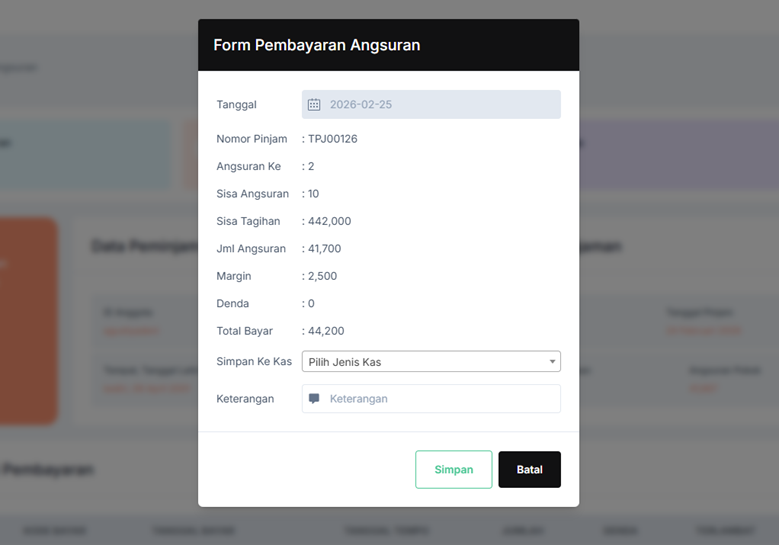
Task: Expand the Pilih Jenis Kas dropdown arrow
Action: click(x=552, y=361)
